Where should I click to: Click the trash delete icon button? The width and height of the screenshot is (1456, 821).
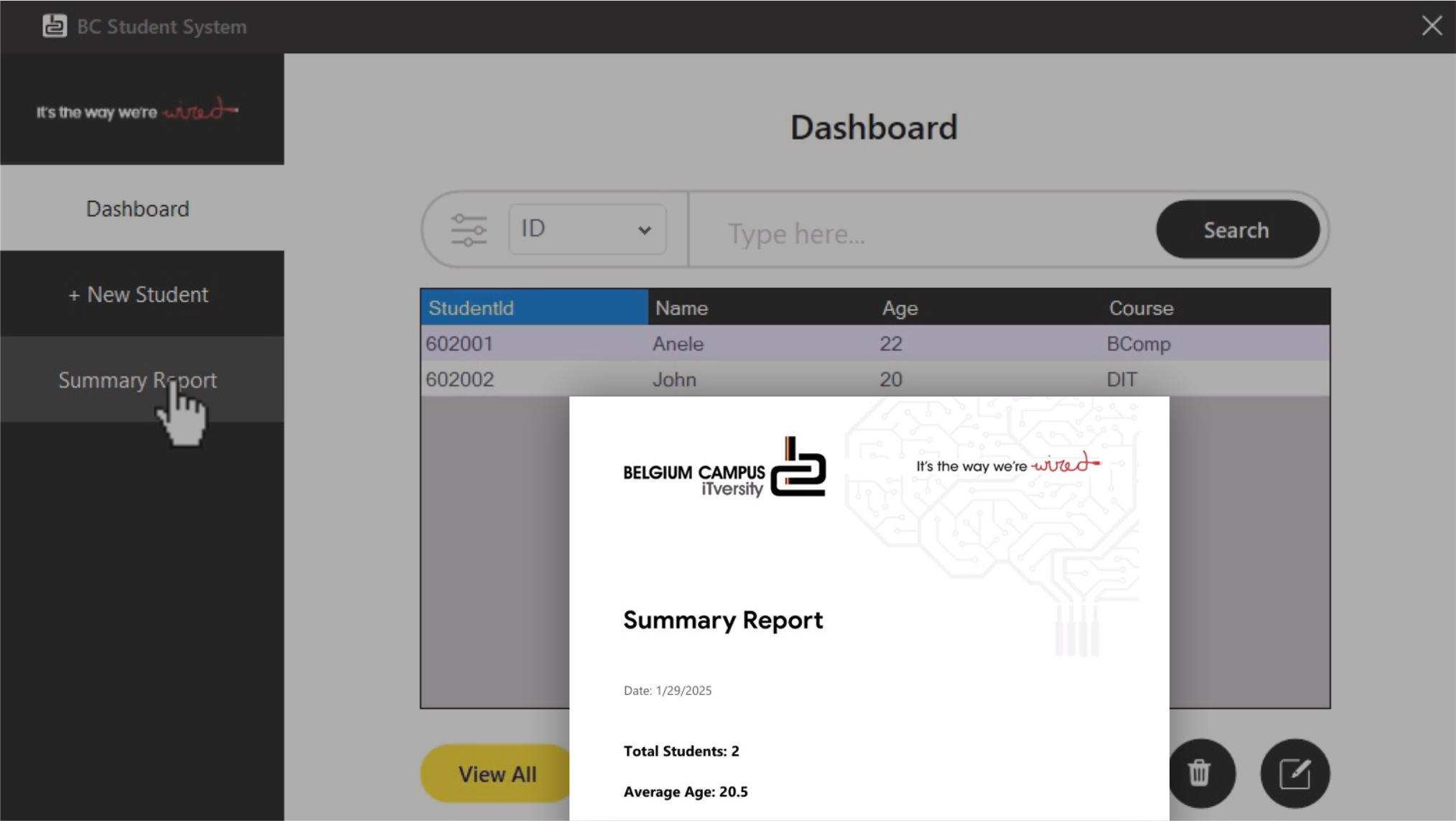click(x=1200, y=774)
